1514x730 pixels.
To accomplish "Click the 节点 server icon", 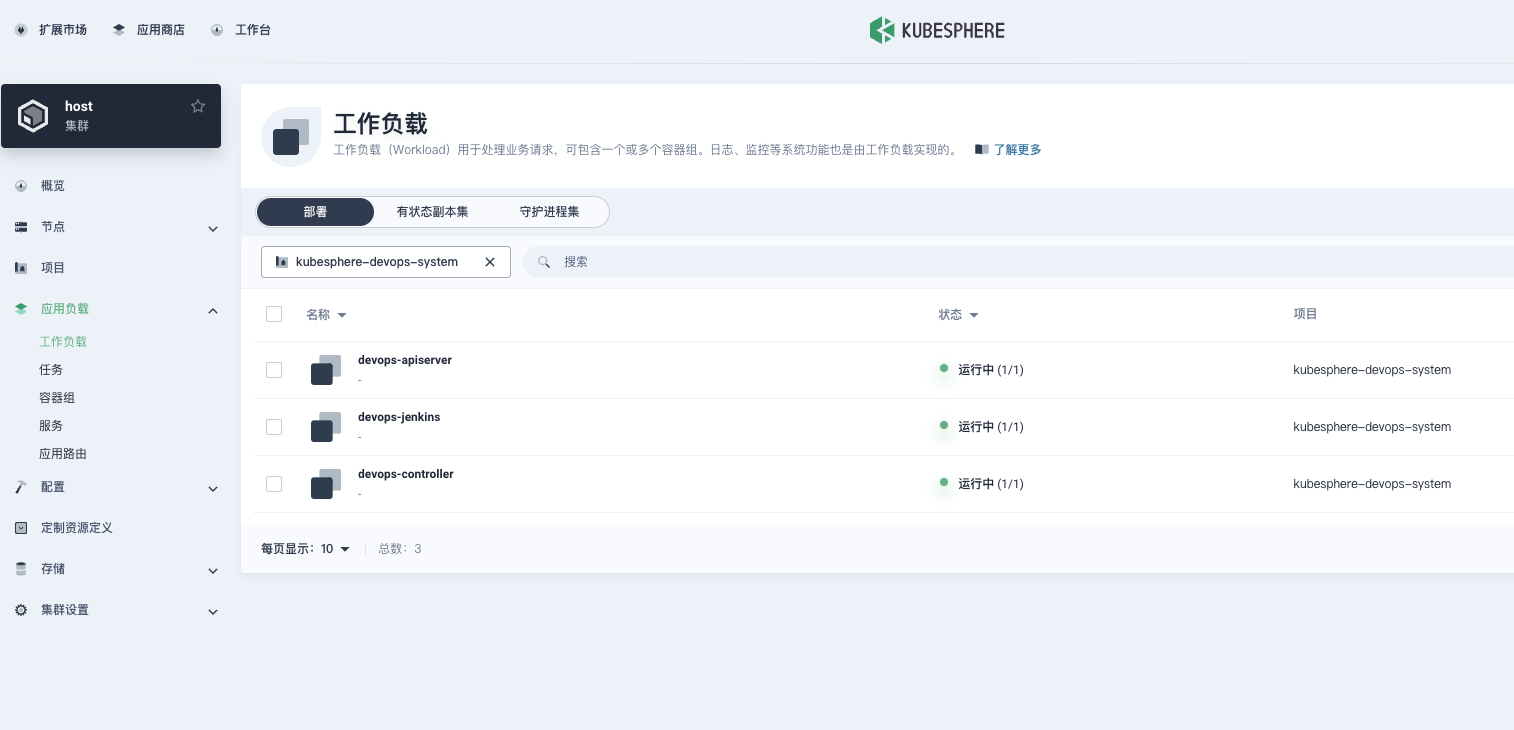I will pos(21,227).
